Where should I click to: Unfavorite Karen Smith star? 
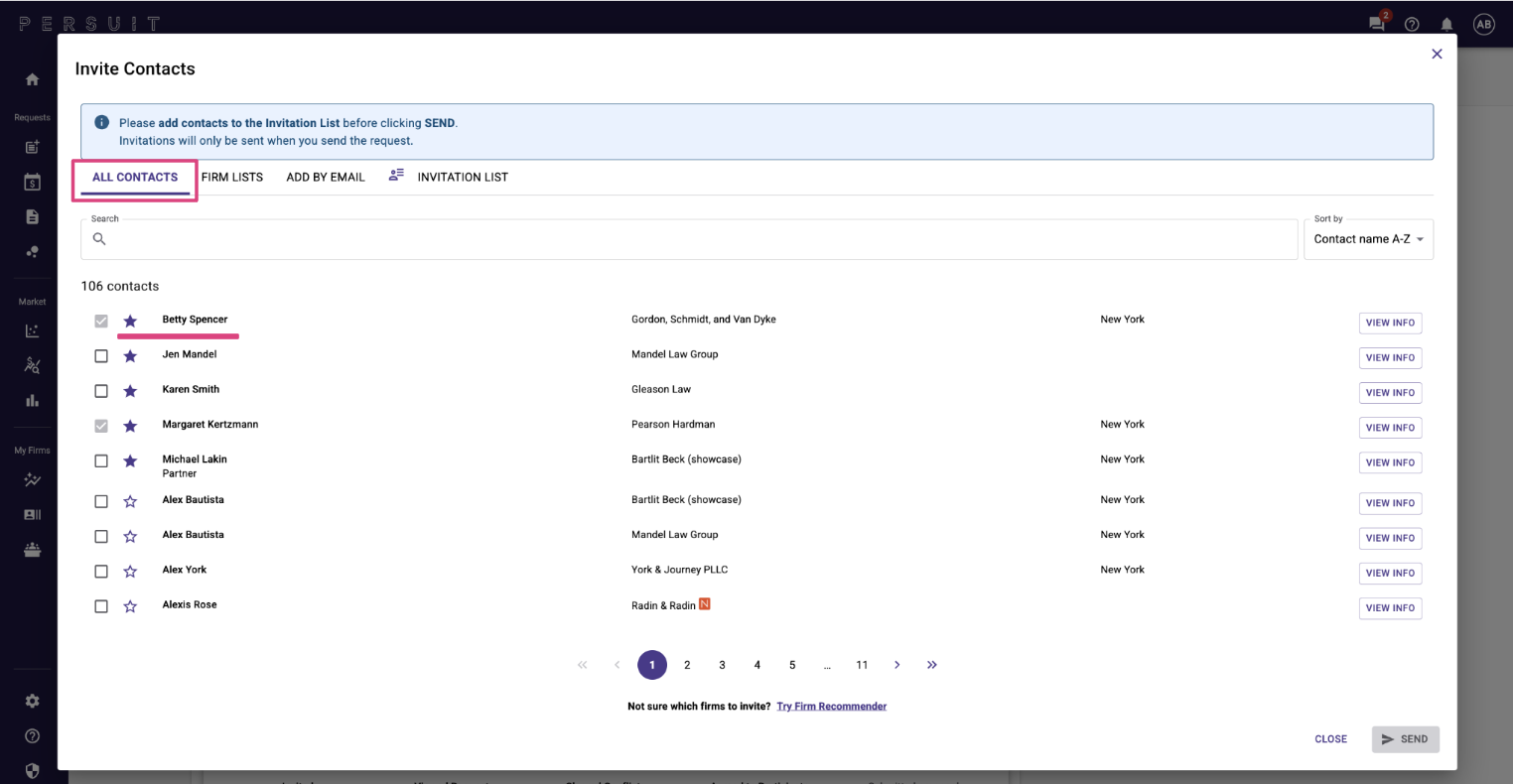tap(130, 391)
